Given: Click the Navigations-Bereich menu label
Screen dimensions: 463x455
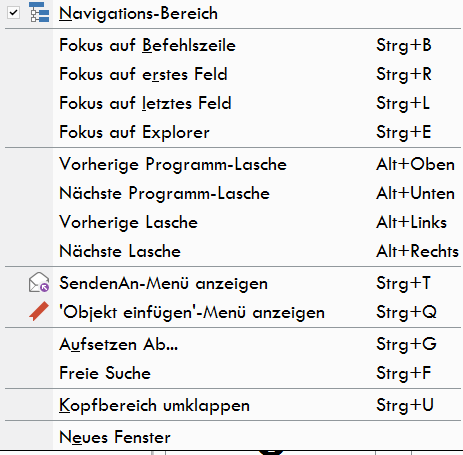Looking at the screenshot, I should (138, 14).
